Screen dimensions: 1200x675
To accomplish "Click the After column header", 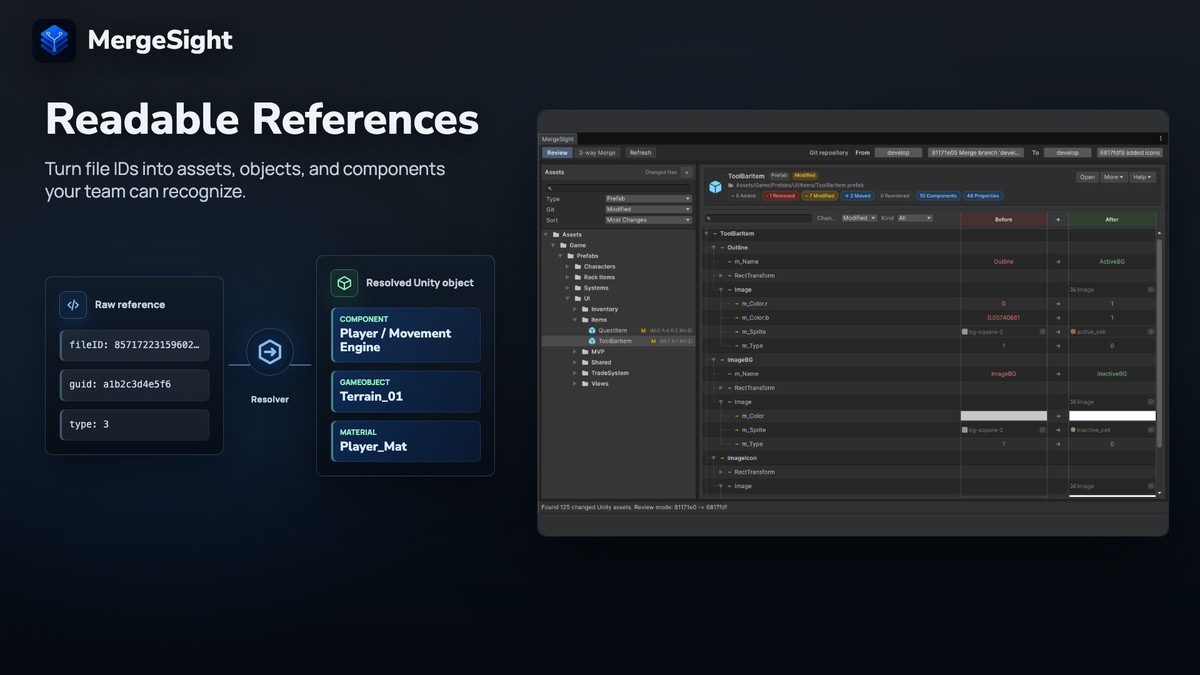I will tap(1112, 219).
